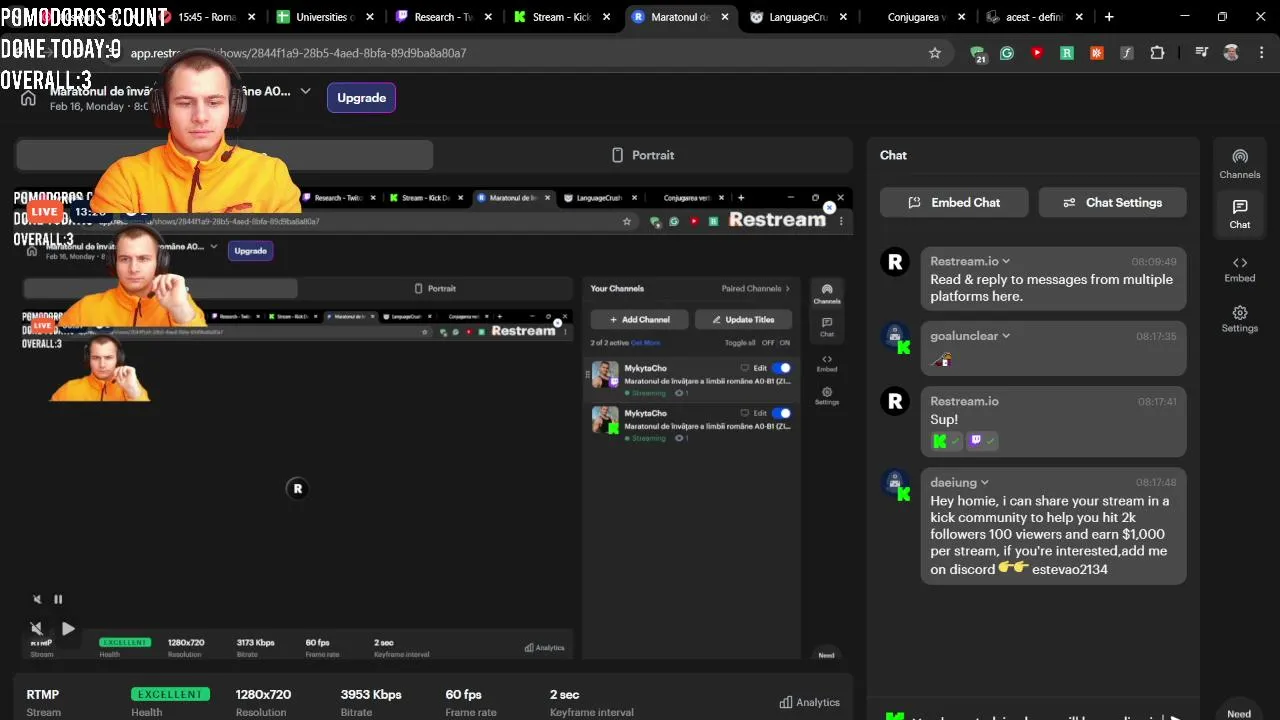Viewport: 1280px width, 720px height.
Task: Open Chrome media controls icon
Action: coord(1201,53)
